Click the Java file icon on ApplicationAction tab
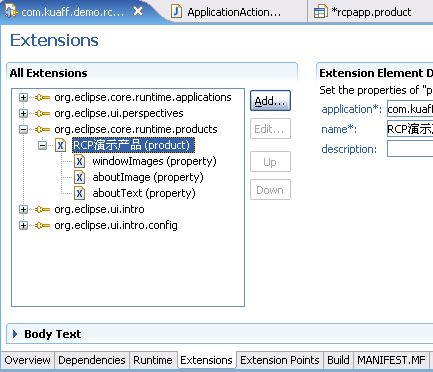The height and width of the screenshot is (372, 433). (176, 12)
